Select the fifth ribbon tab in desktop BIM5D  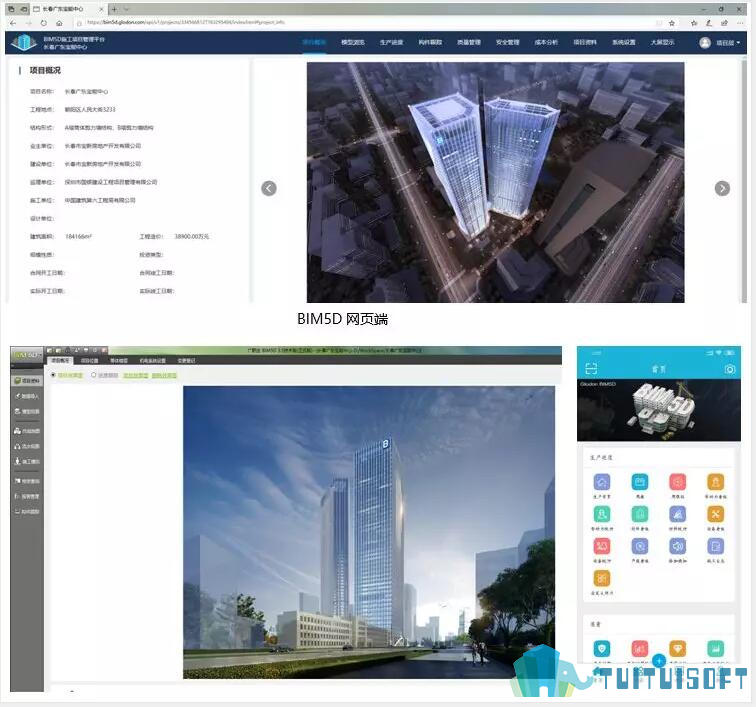(x=186, y=360)
